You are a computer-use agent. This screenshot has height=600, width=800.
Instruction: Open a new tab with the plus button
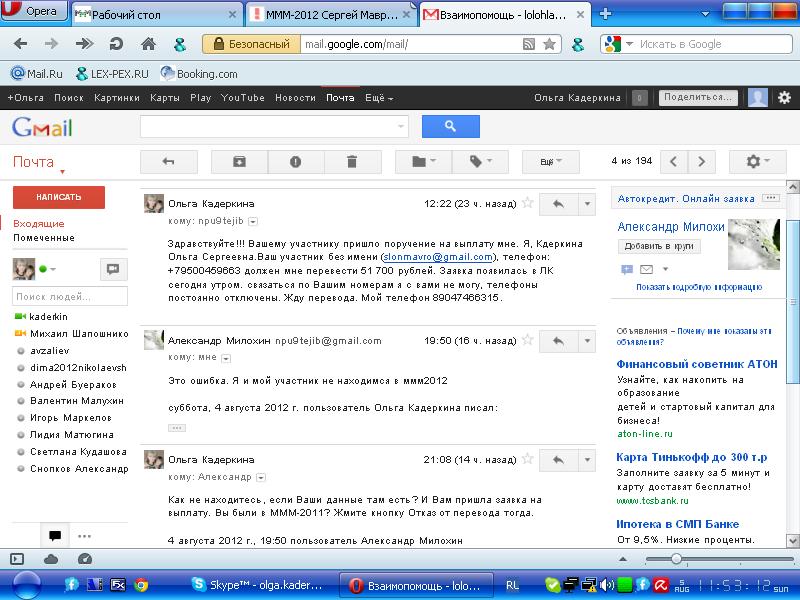pyautogui.click(x=605, y=14)
